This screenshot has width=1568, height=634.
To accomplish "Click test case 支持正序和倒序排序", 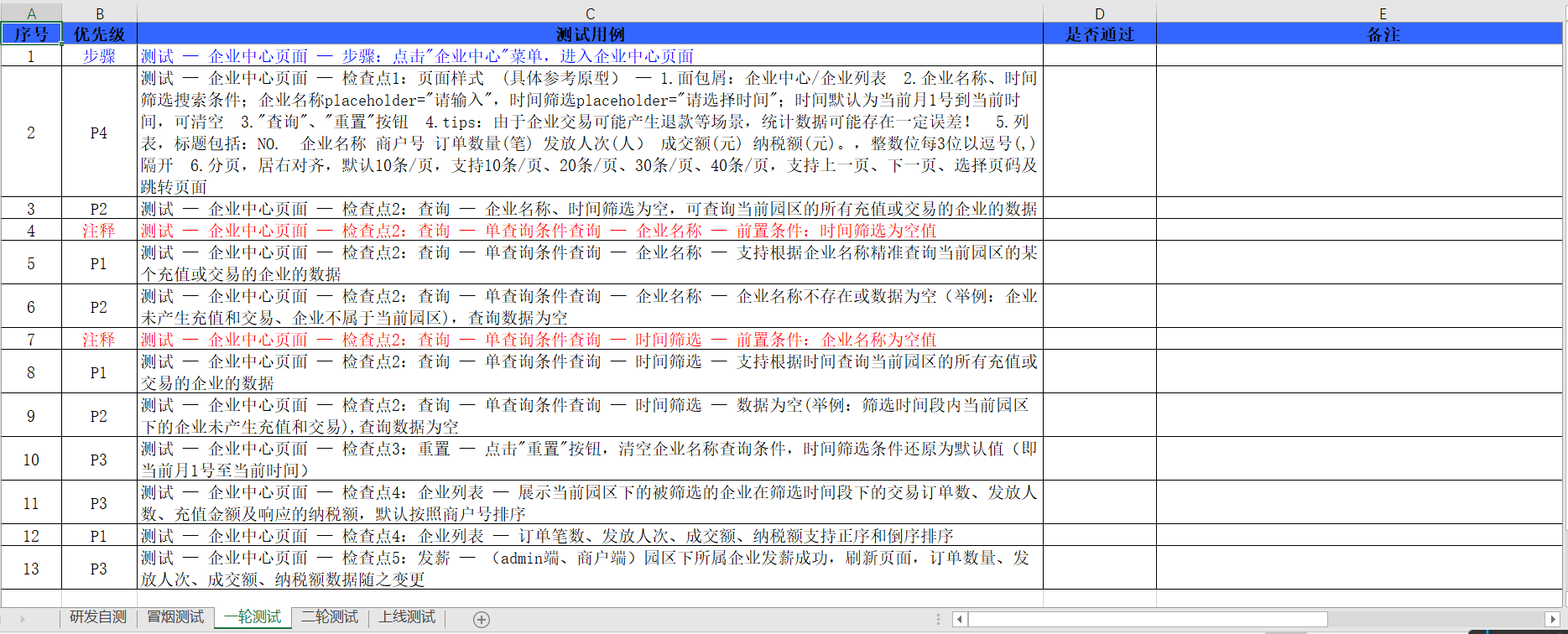I will click(x=590, y=536).
